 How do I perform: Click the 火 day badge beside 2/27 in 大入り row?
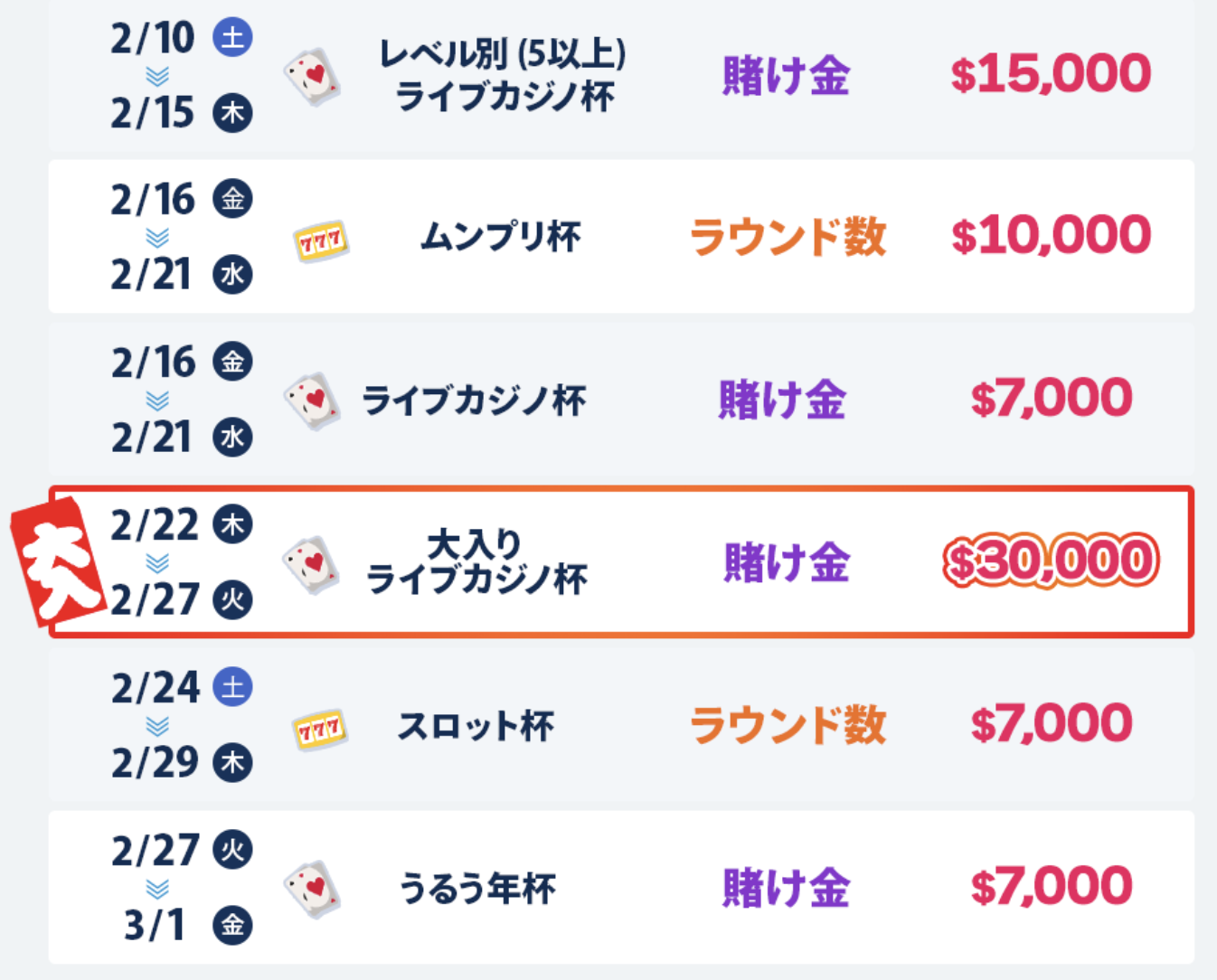(232, 599)
